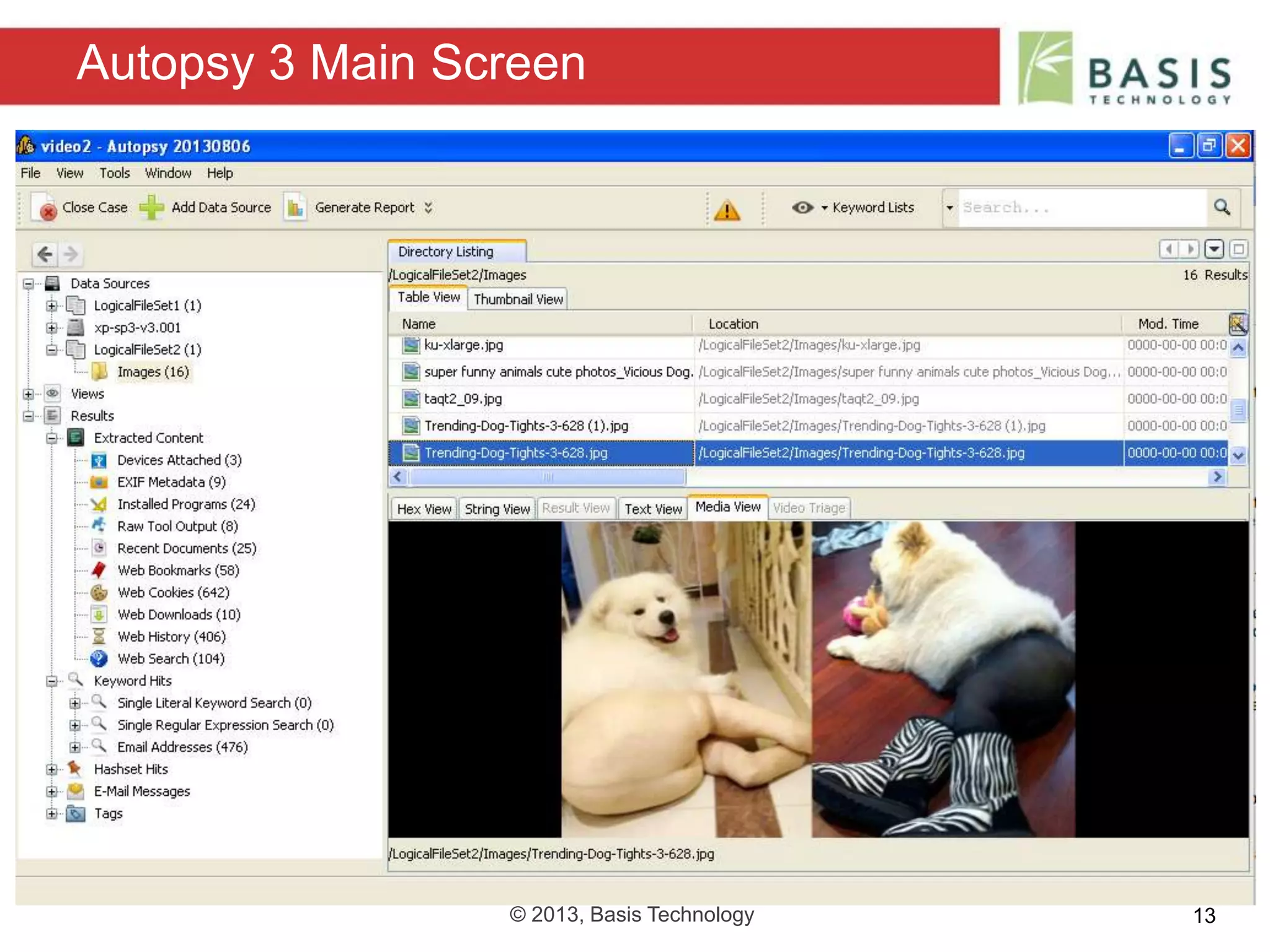Click the Close Case button label
The height and width of the screenshot is (952, 1270).
coord(95,208)
